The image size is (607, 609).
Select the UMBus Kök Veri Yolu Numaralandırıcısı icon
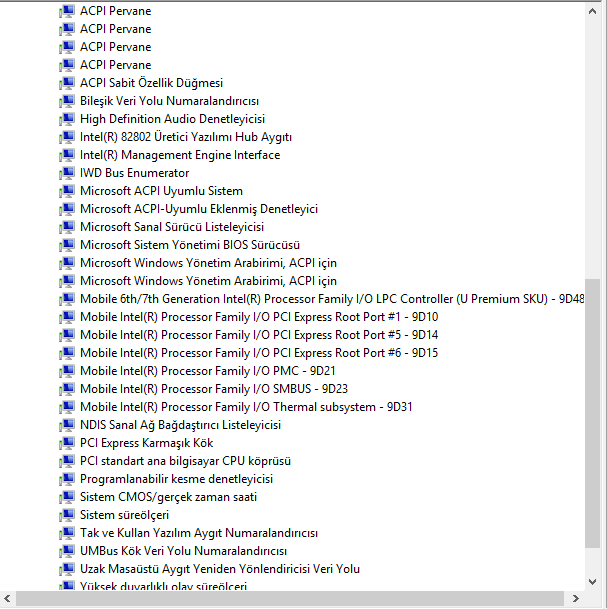point(67,551)
